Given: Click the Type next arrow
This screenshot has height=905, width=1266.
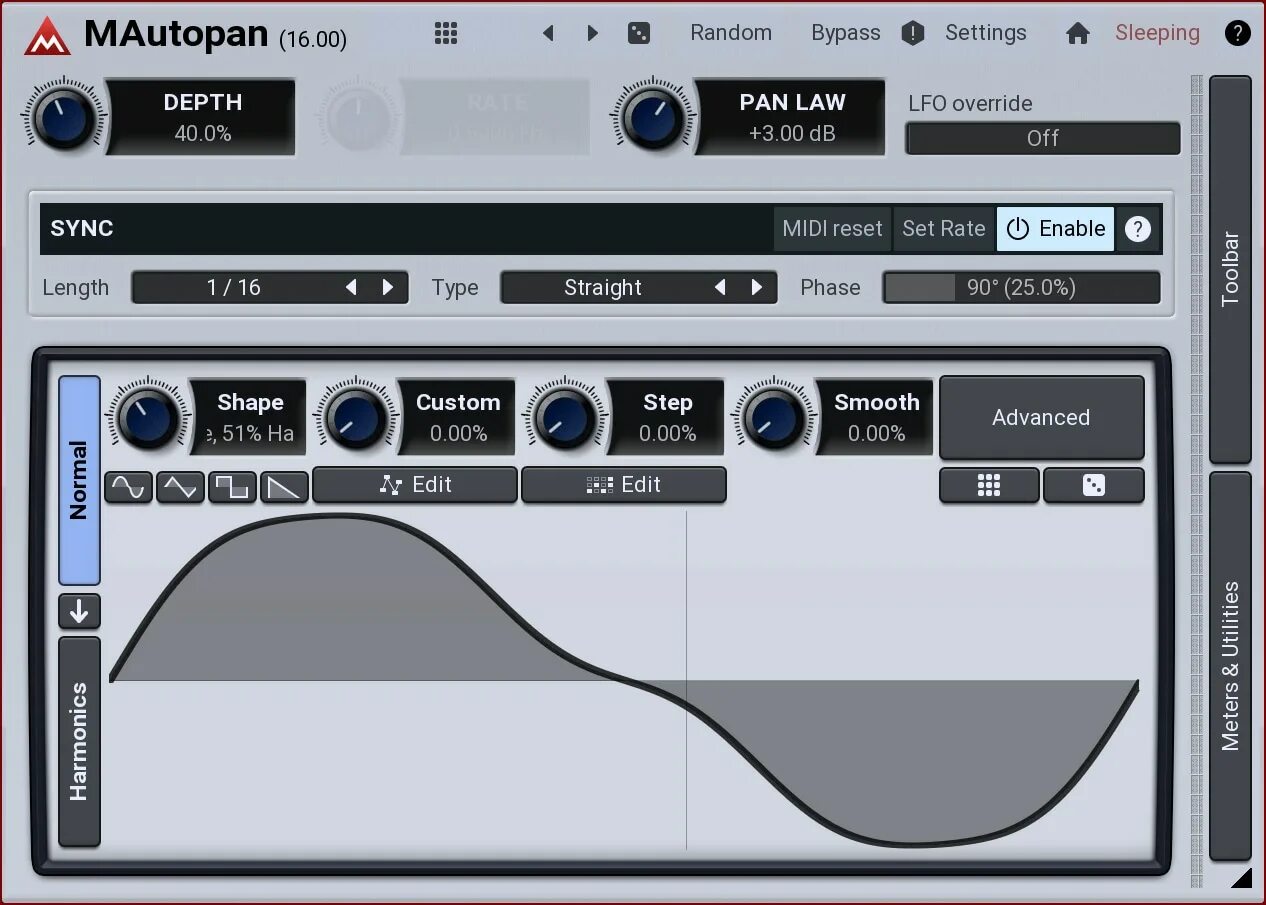Looking at the screenshot, I should pos(757,287).
